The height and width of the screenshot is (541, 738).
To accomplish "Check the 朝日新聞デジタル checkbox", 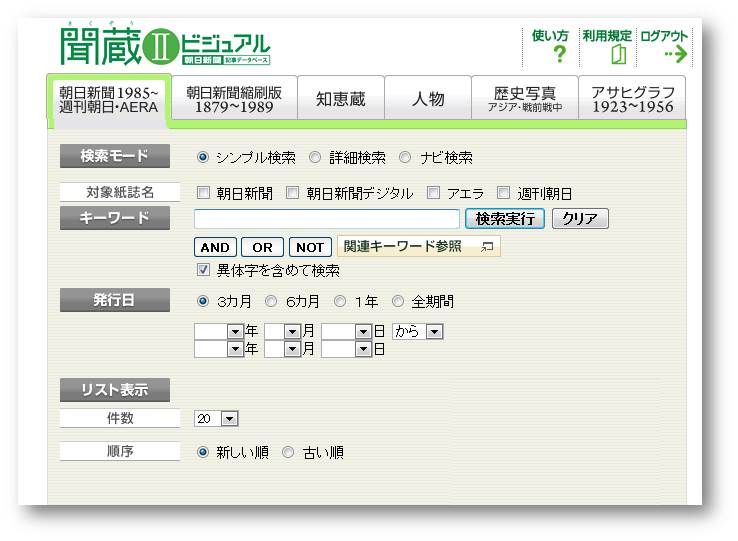I will point(293,193).
